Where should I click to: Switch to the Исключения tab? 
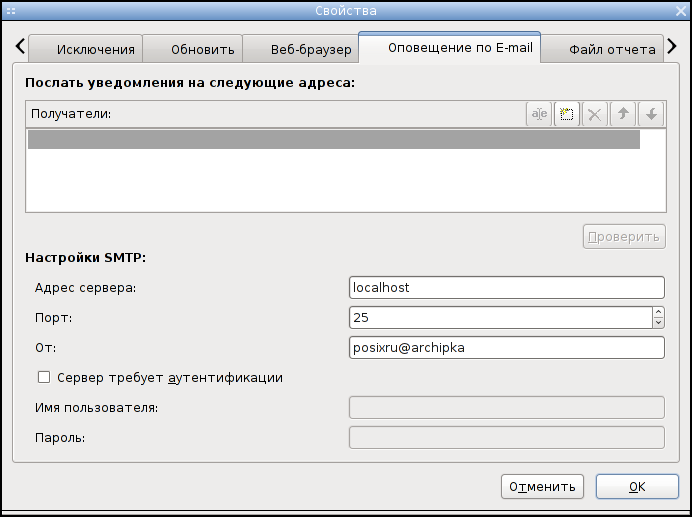pos(86,49)
